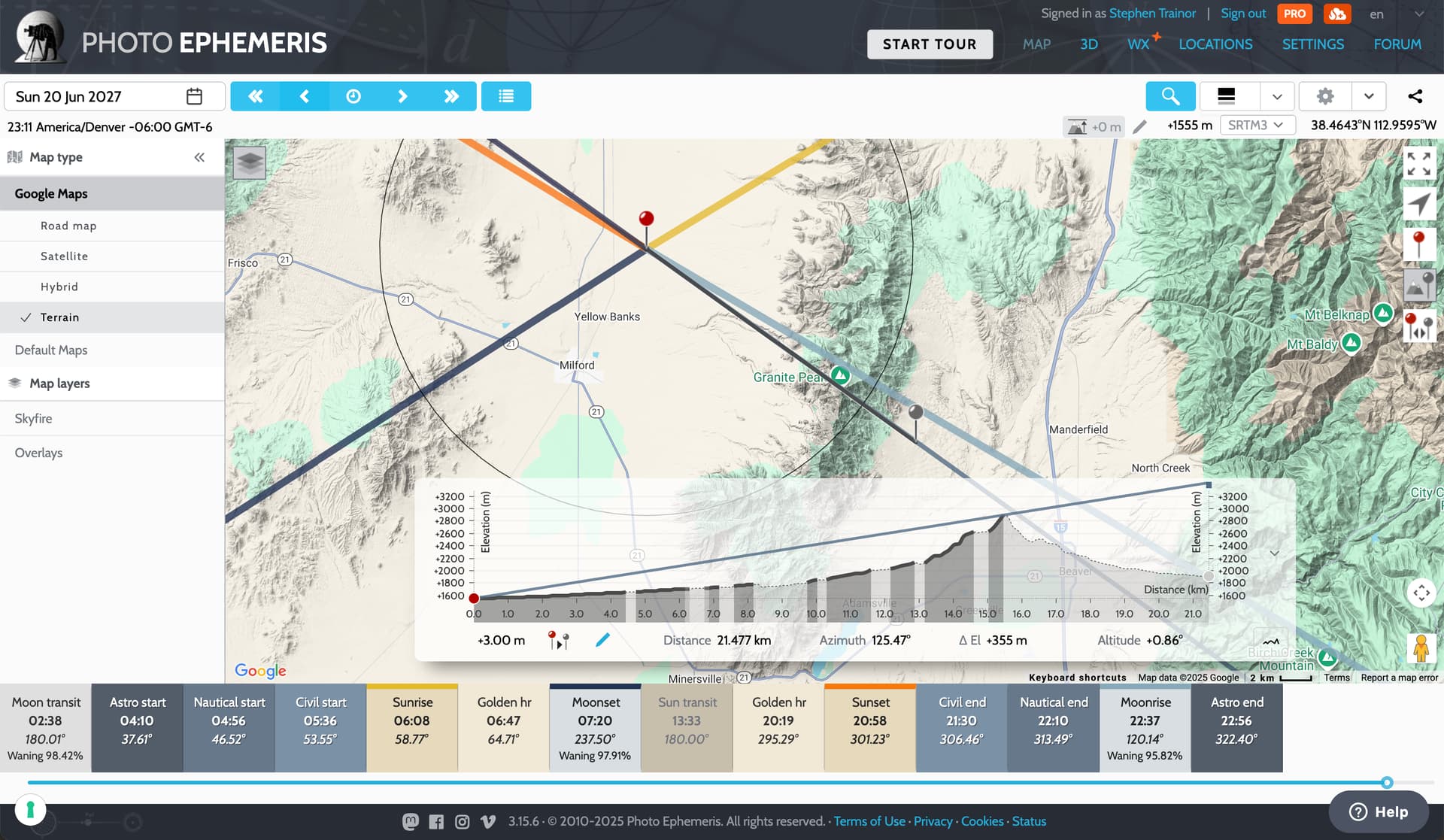Open the SRTM3 elevation source dropdown
The height and width of the screenshot is (840, 1444).
(x=1257, y=126)
